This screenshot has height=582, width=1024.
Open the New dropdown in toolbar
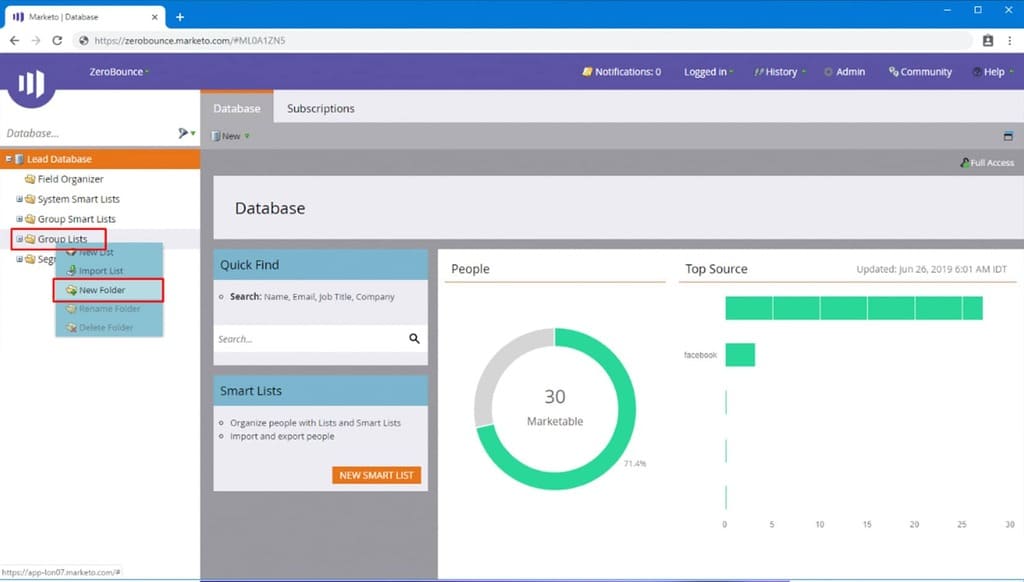pyautogui.click(x=231, y=136)
